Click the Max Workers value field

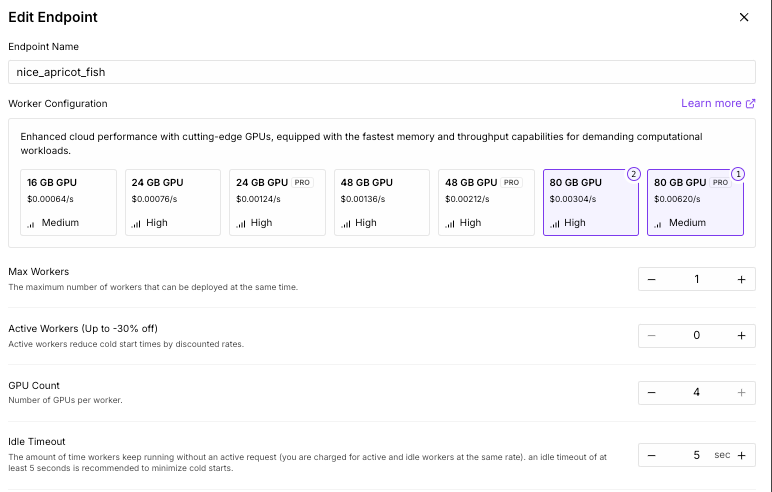pos(696,279)
